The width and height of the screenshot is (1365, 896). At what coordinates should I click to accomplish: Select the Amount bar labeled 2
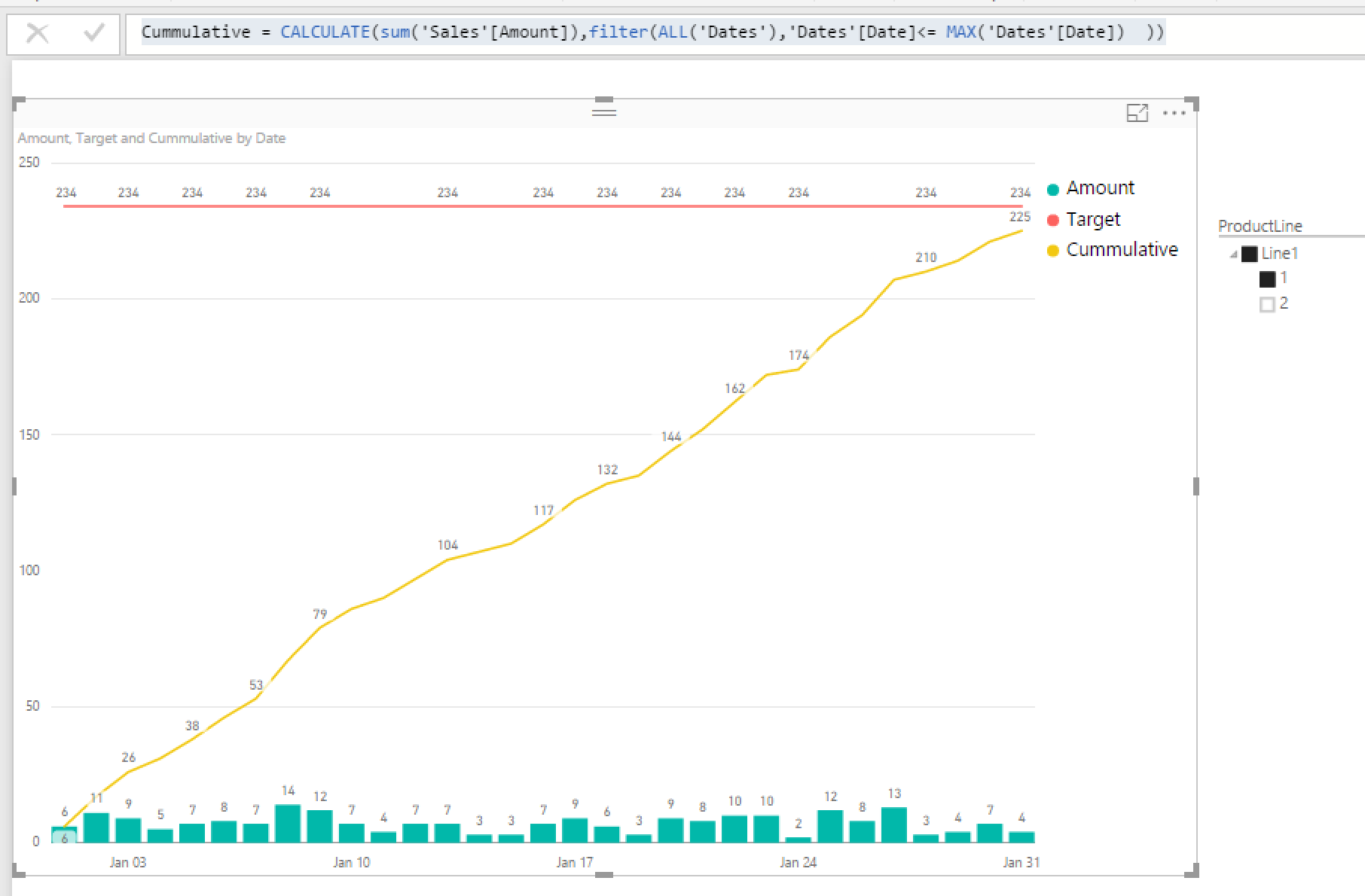click(799, 839)
